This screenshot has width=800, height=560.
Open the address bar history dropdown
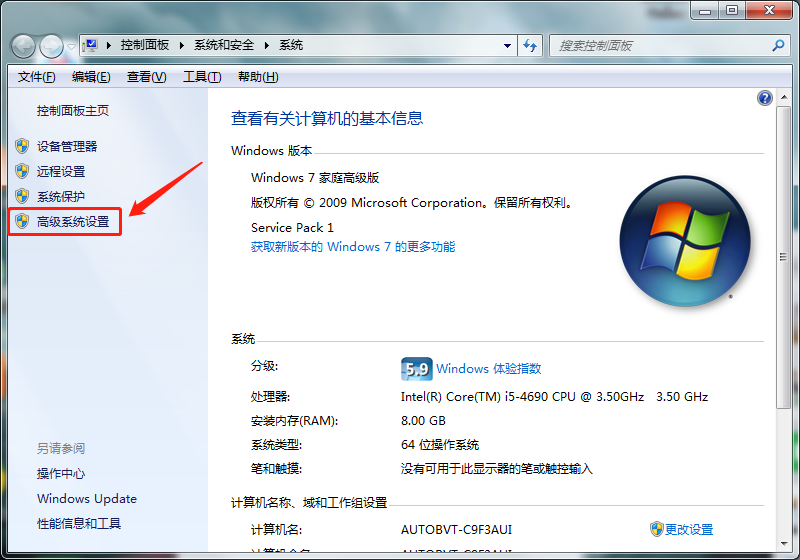507,46
